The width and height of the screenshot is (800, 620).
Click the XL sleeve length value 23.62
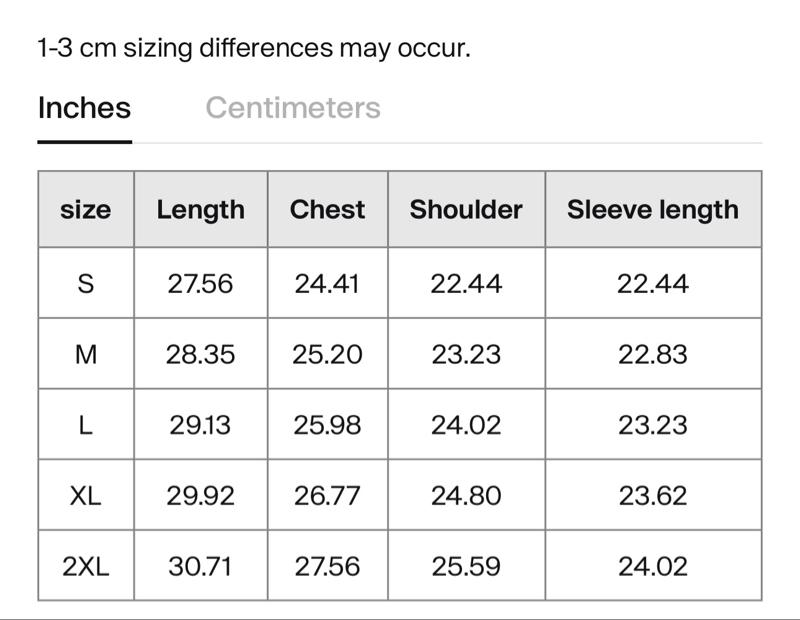click(x=652, y=495)
